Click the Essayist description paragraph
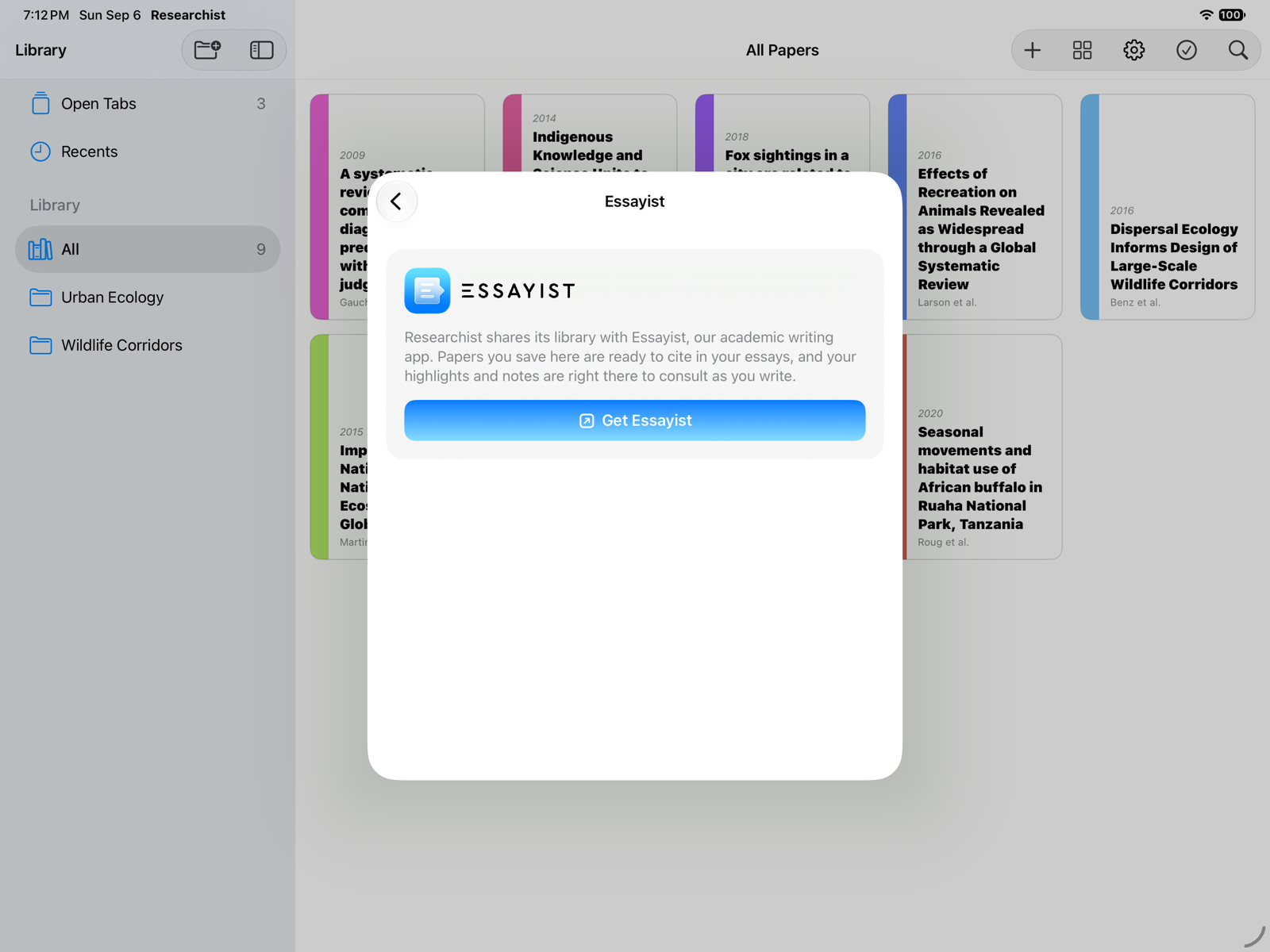The height and width of the screenshot is (952, 1270). click(632, 357)
